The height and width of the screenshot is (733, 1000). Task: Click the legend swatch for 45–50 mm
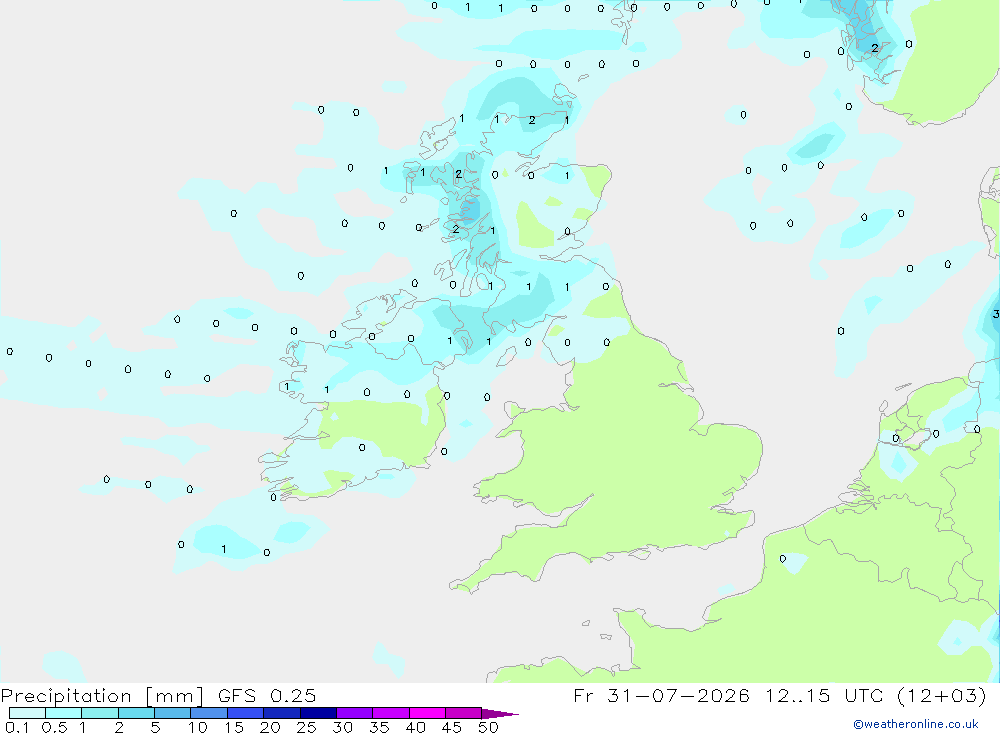pyautogui.click(x=464, y=713)
